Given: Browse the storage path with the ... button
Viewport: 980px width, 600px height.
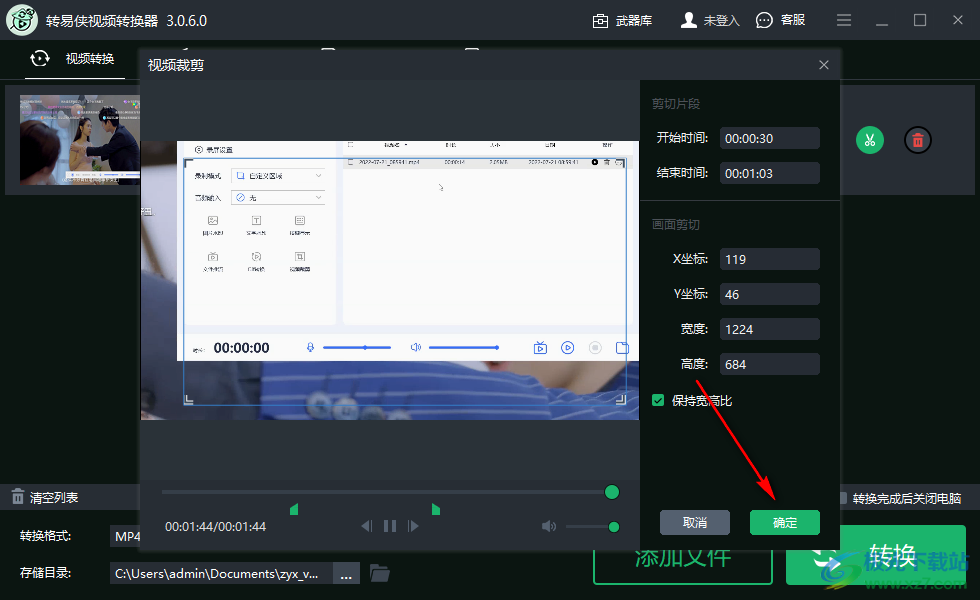Looking at the screenshot, I should click(x=346, y=573).
